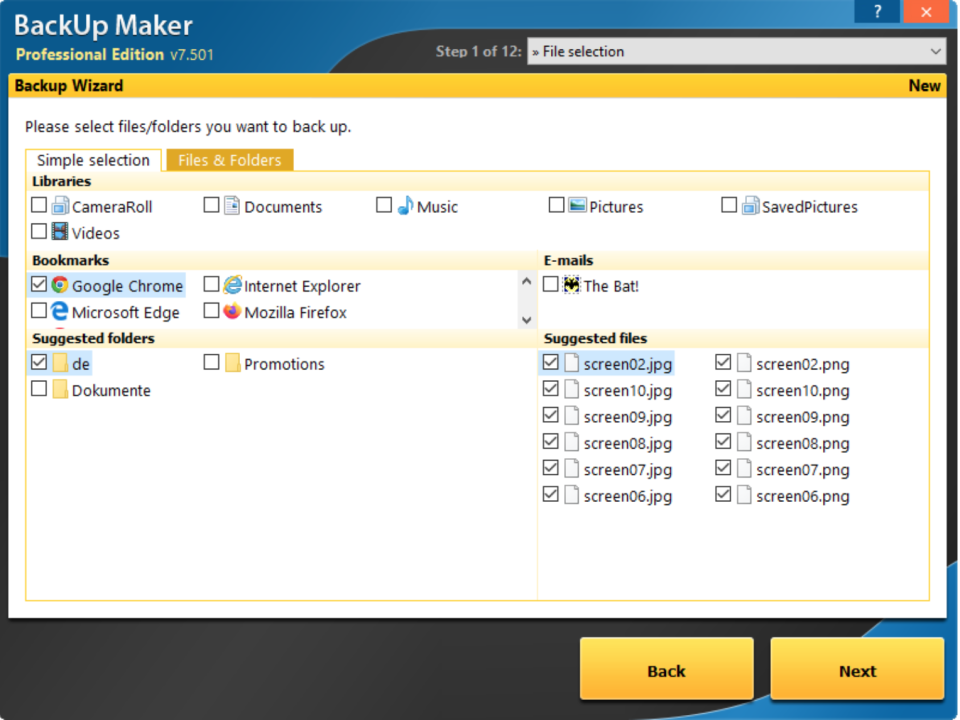960x720 pixels.
Task: Click the Pictures library icon
Action: click(576, 206)
